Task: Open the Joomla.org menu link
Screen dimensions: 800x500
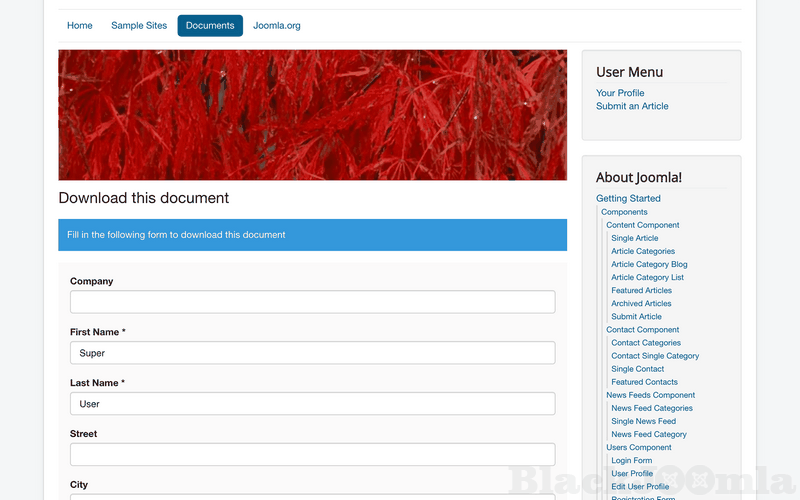Action: 277,26
